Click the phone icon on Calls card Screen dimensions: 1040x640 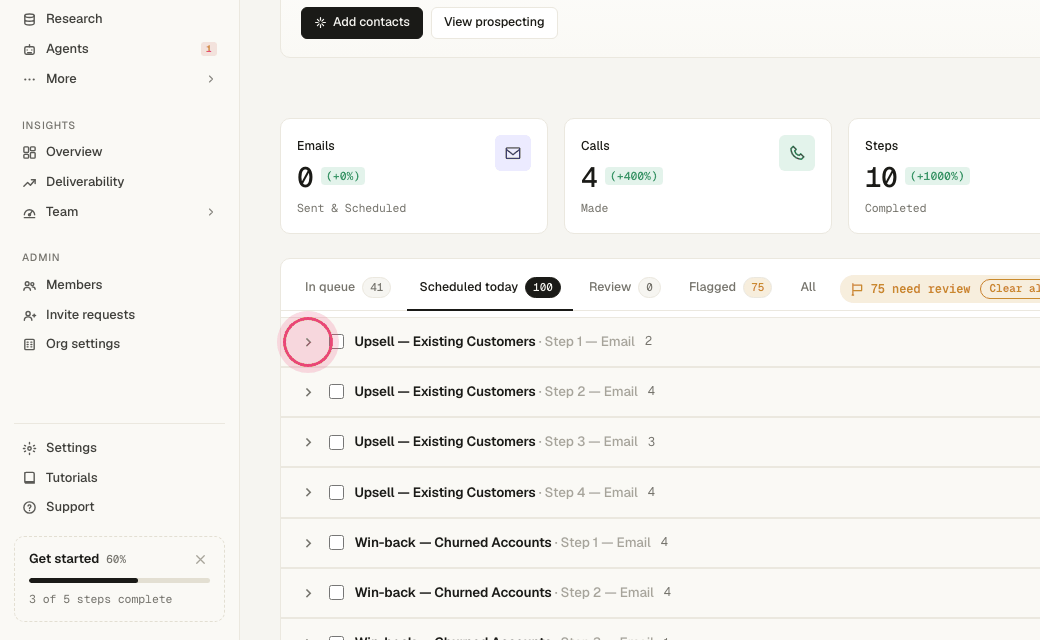(x=797, y=153)
